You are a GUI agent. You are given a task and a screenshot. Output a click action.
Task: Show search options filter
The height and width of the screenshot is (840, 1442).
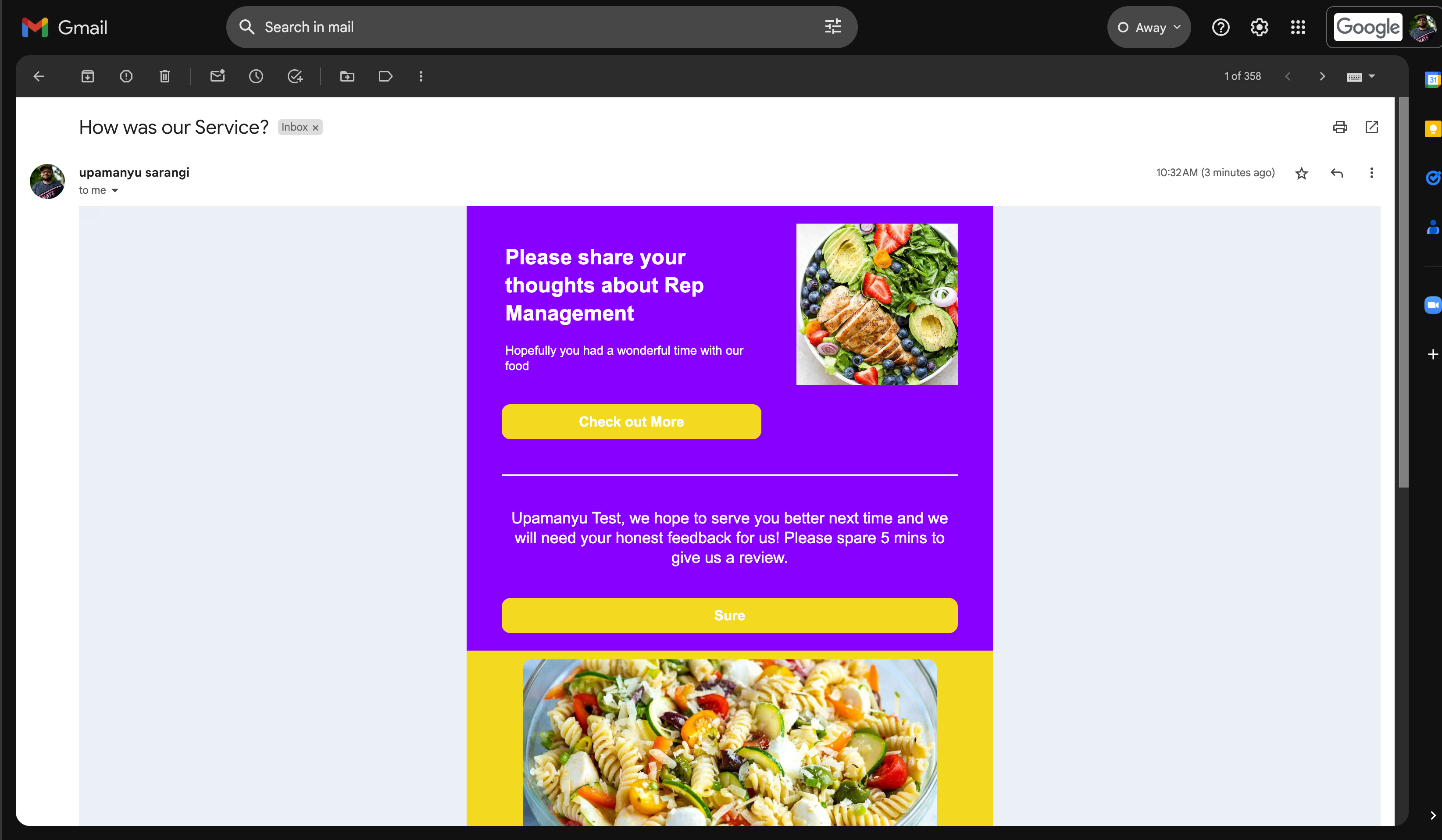coord(832,27)
